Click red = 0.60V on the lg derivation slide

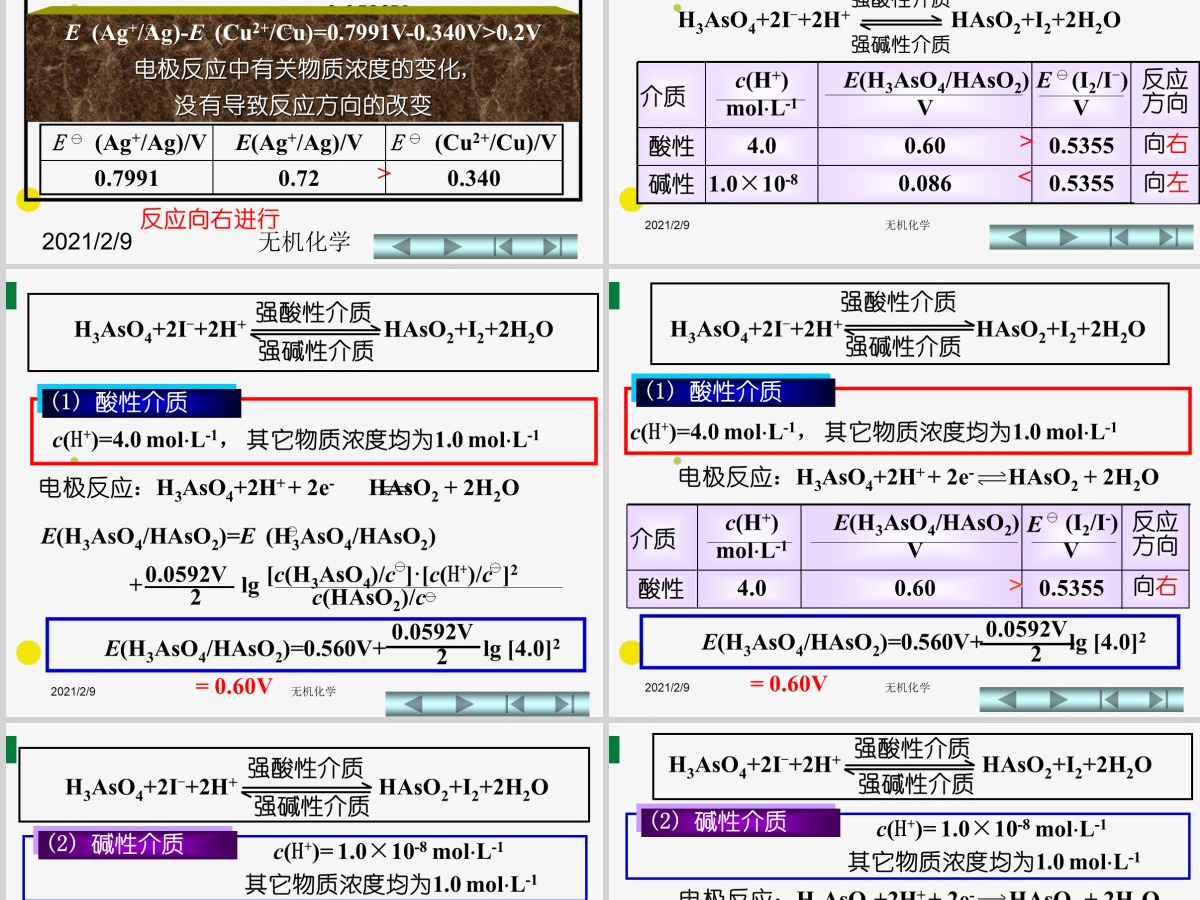233,686
